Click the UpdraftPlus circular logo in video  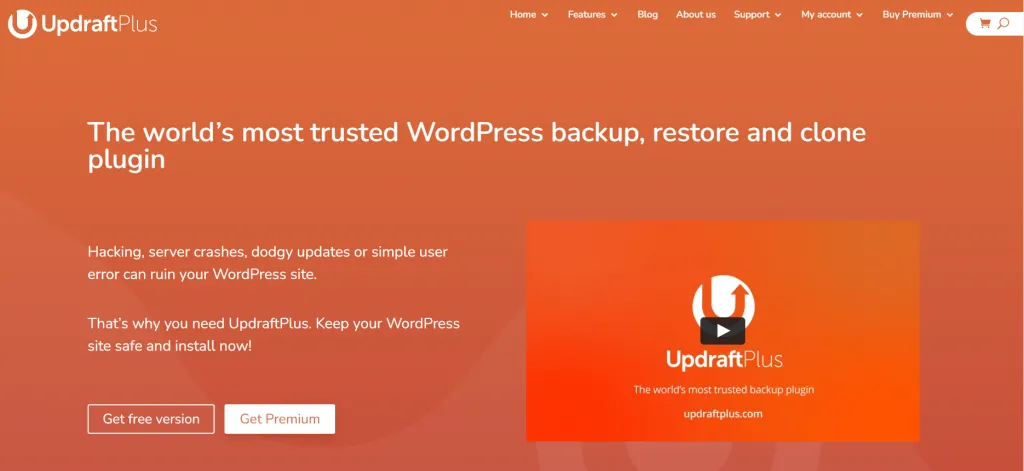[x=723, y=304]
